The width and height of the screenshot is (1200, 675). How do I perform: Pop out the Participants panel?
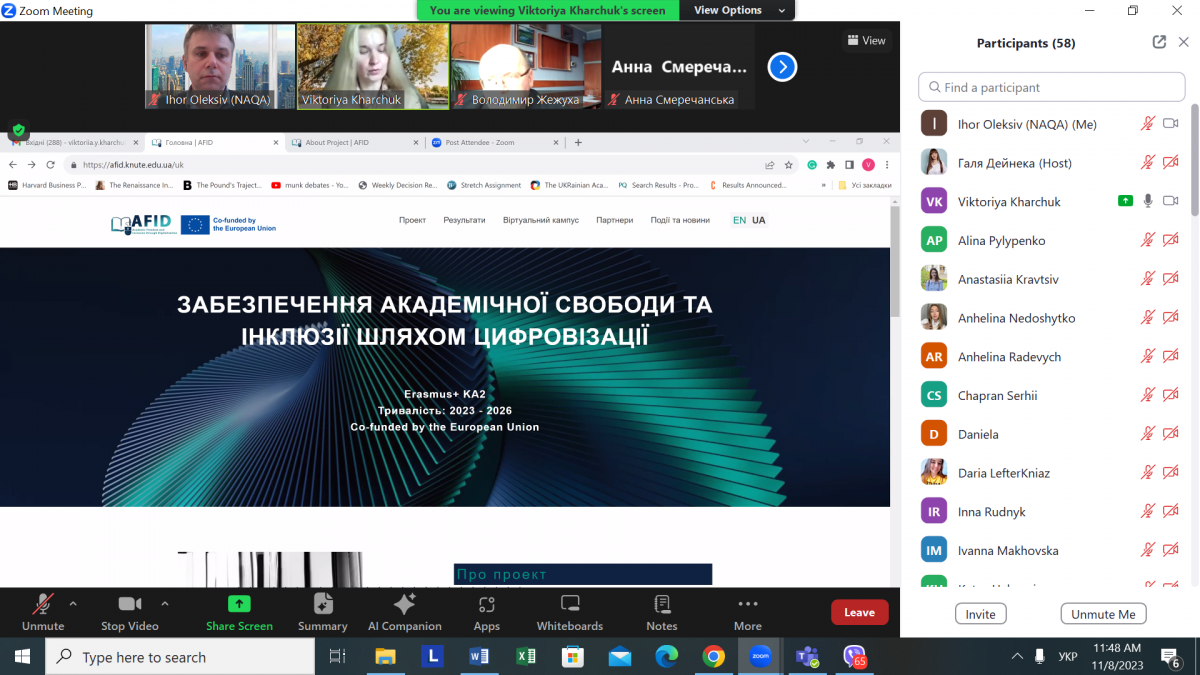click(1159, 42)
